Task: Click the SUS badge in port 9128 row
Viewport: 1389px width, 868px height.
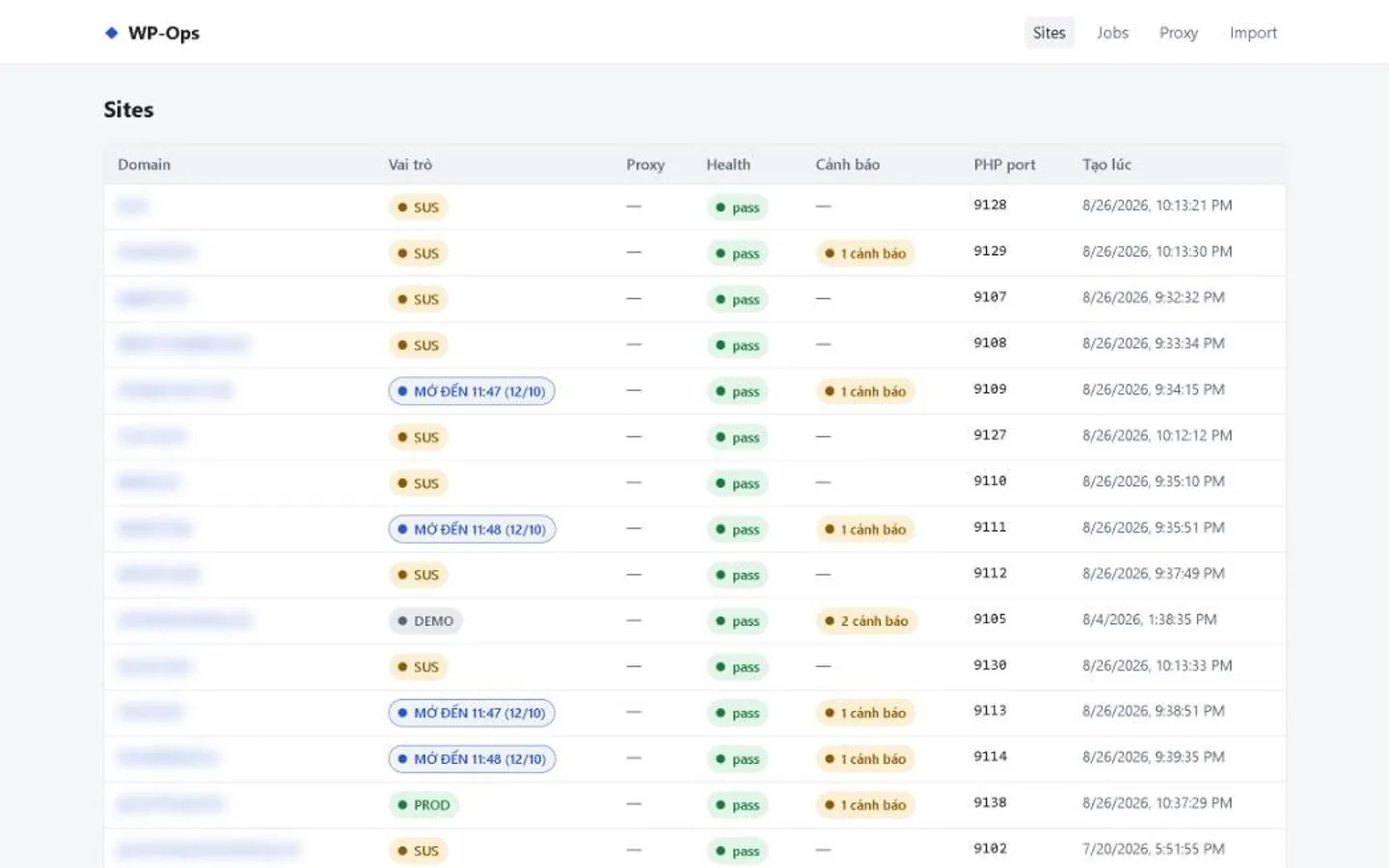Action: (x=418, y=207)
